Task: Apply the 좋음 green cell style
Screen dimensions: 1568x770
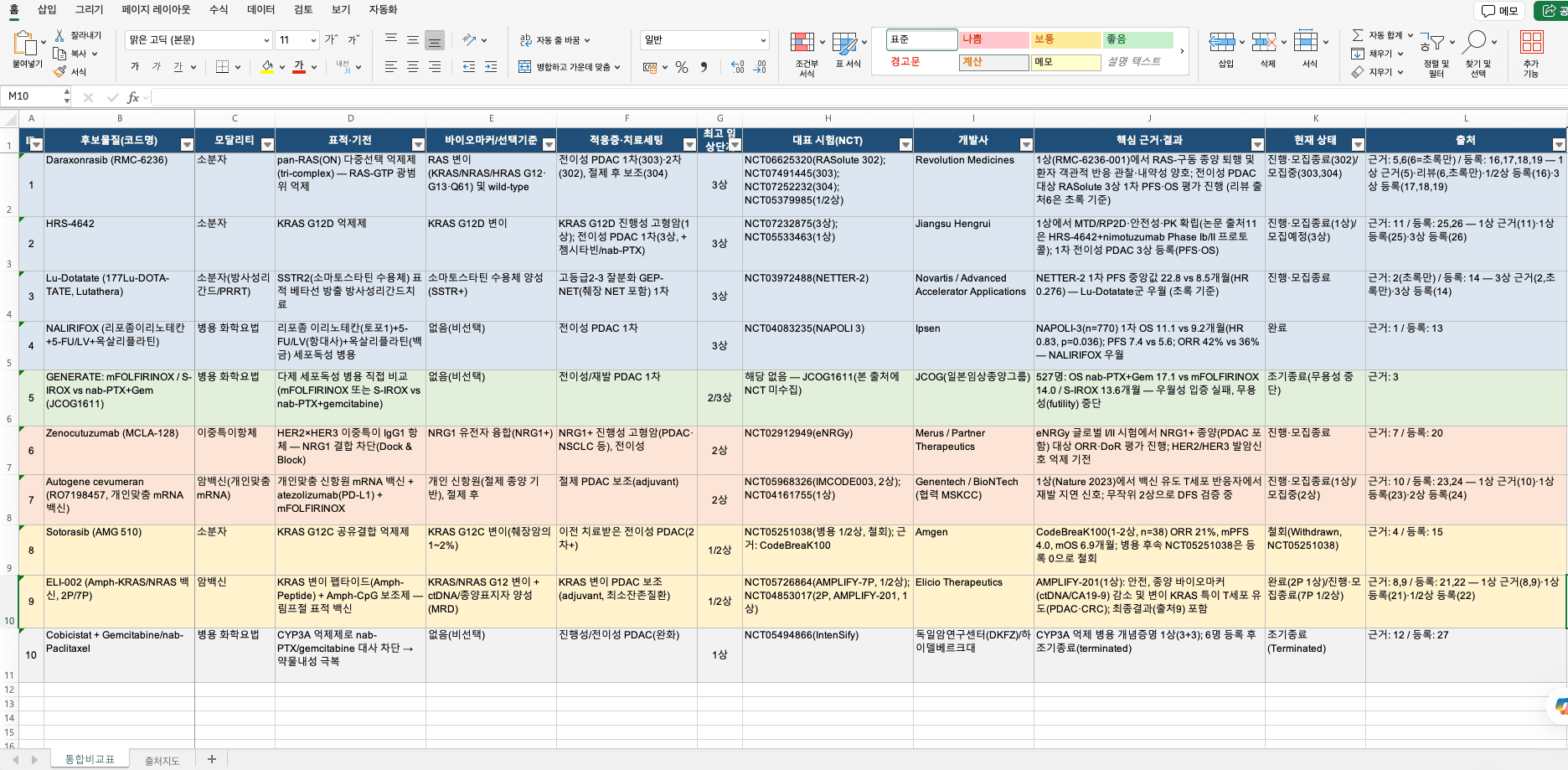Action: click(x=1138, y=39)
